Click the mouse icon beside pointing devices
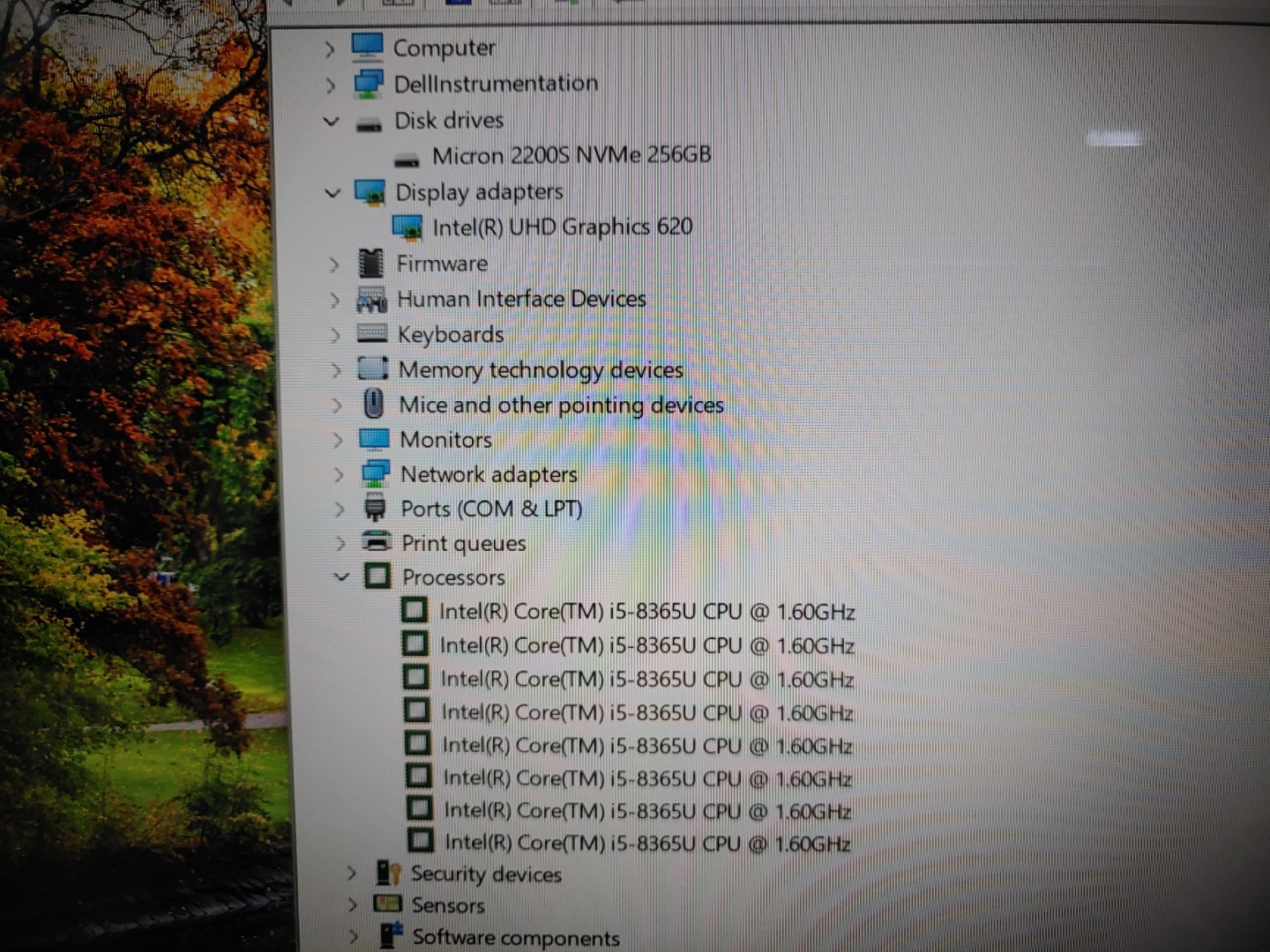Viewport: 1270px width, 952px height. pyautogui.click(x=374, y=405)
